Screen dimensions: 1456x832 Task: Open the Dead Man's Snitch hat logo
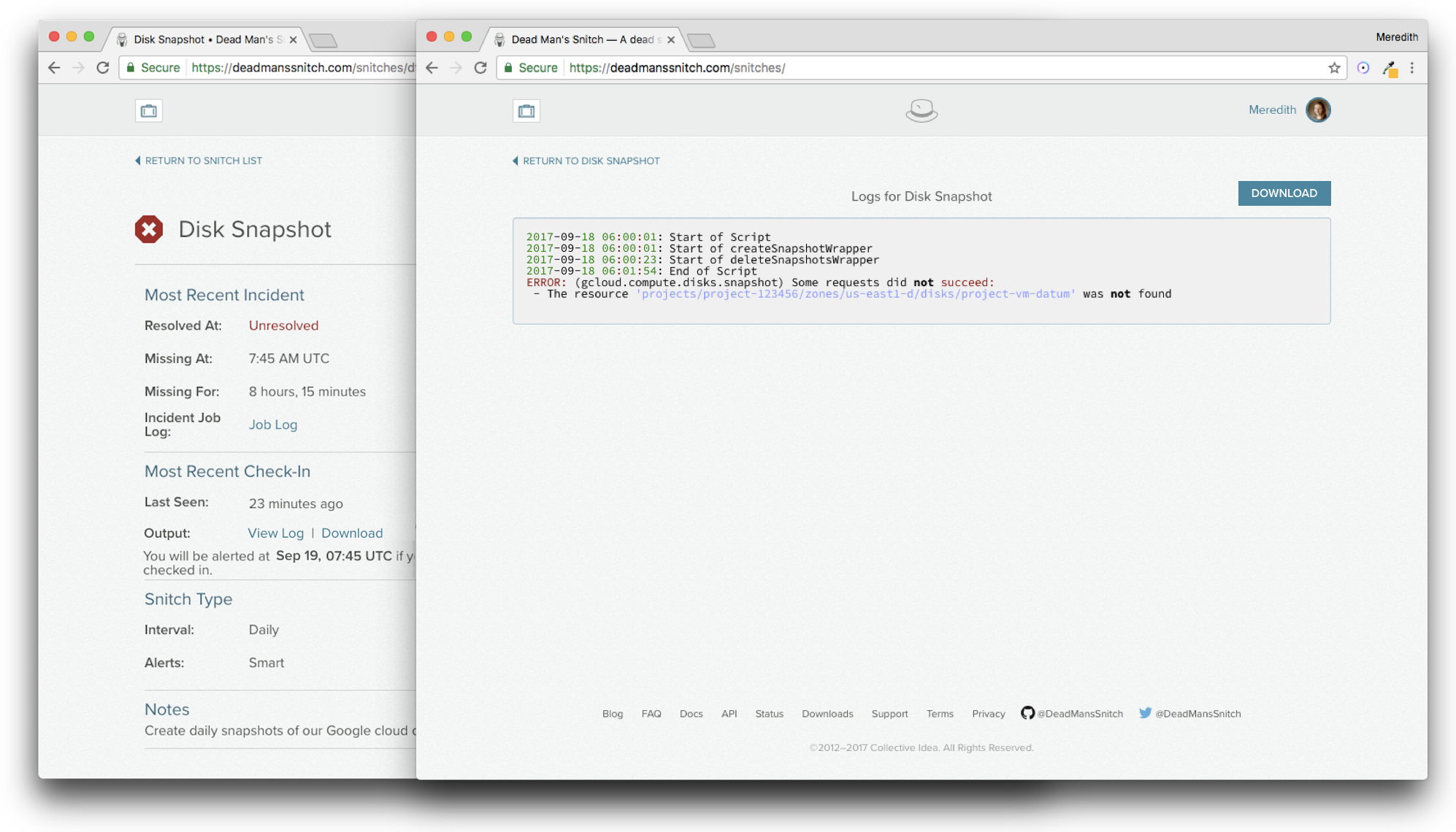click(x=922, y=110)
